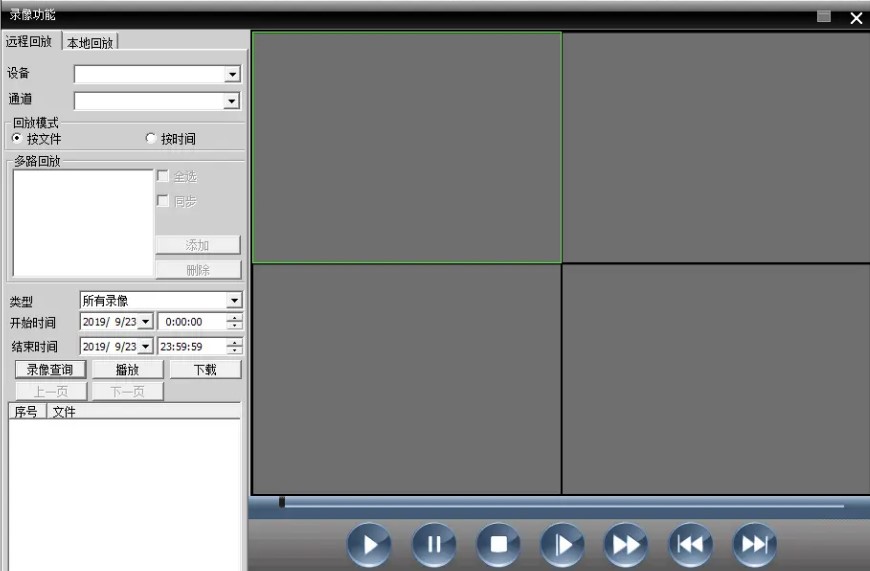This screenshot has width=870, height=571.
Task: Switch to the 远程回放 tab
Action: (x=30, y=41)
